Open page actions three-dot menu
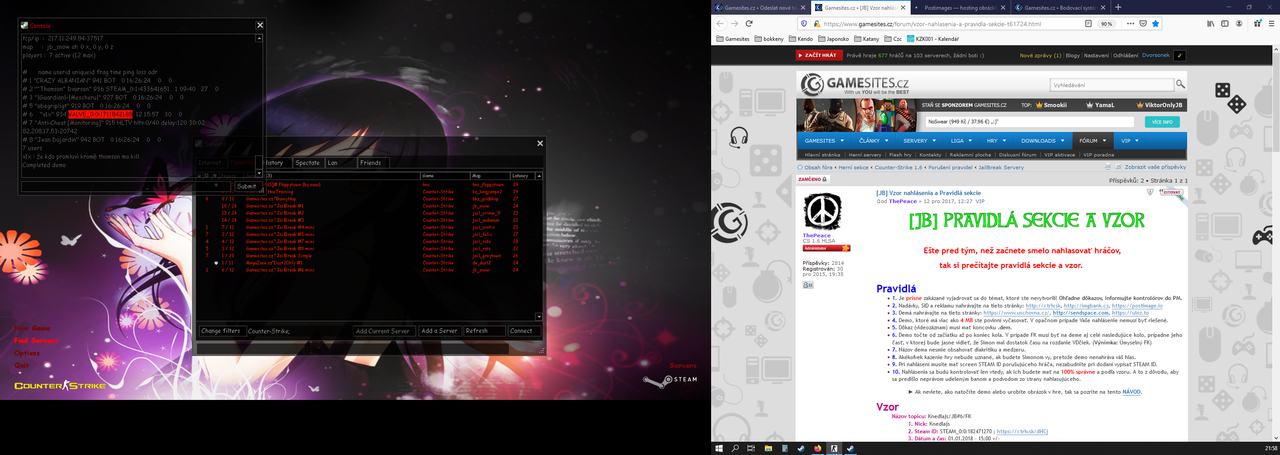Screen dimensions: 1280x455 point(1130,23)
